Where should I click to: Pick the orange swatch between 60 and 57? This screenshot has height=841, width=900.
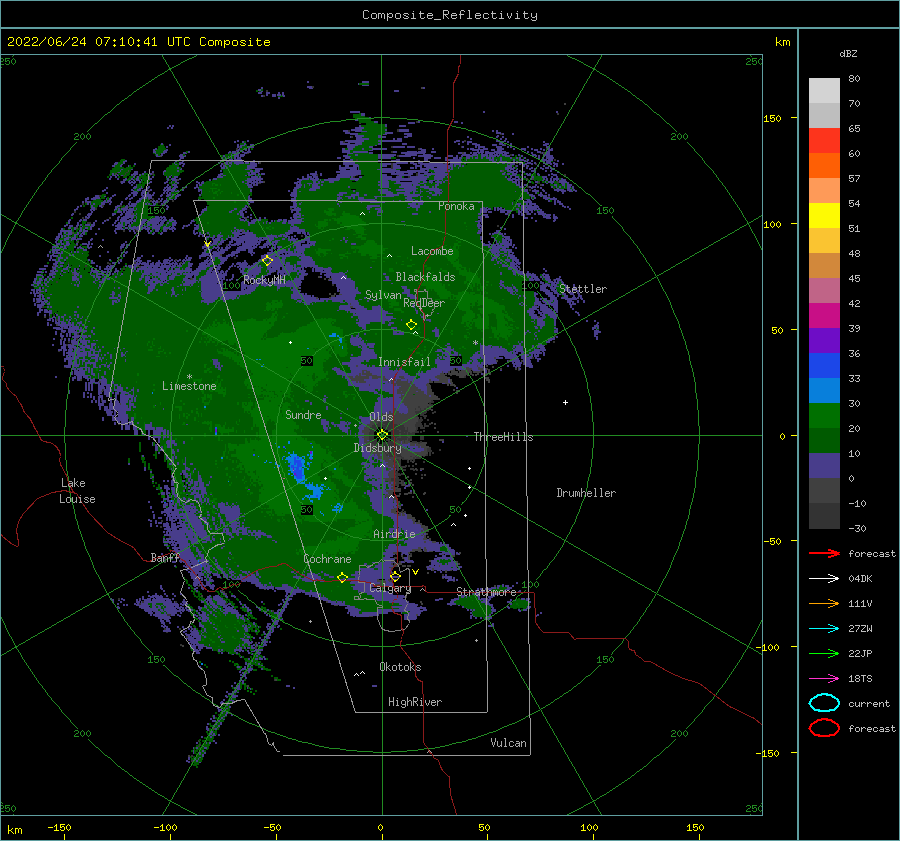tap(824, 165)
